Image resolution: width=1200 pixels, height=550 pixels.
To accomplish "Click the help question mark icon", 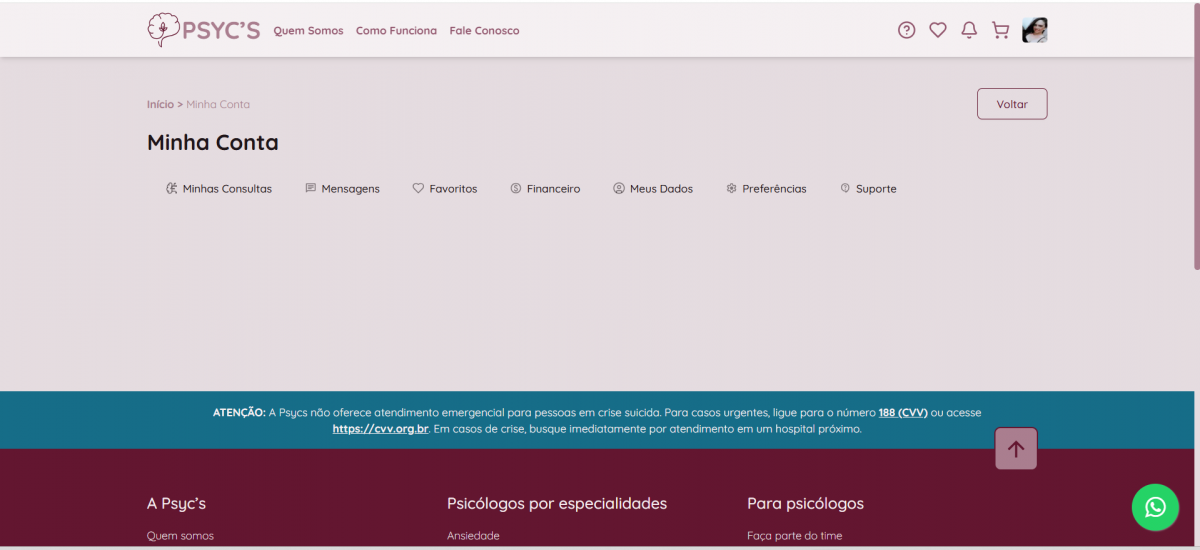I will coord(906,30).
